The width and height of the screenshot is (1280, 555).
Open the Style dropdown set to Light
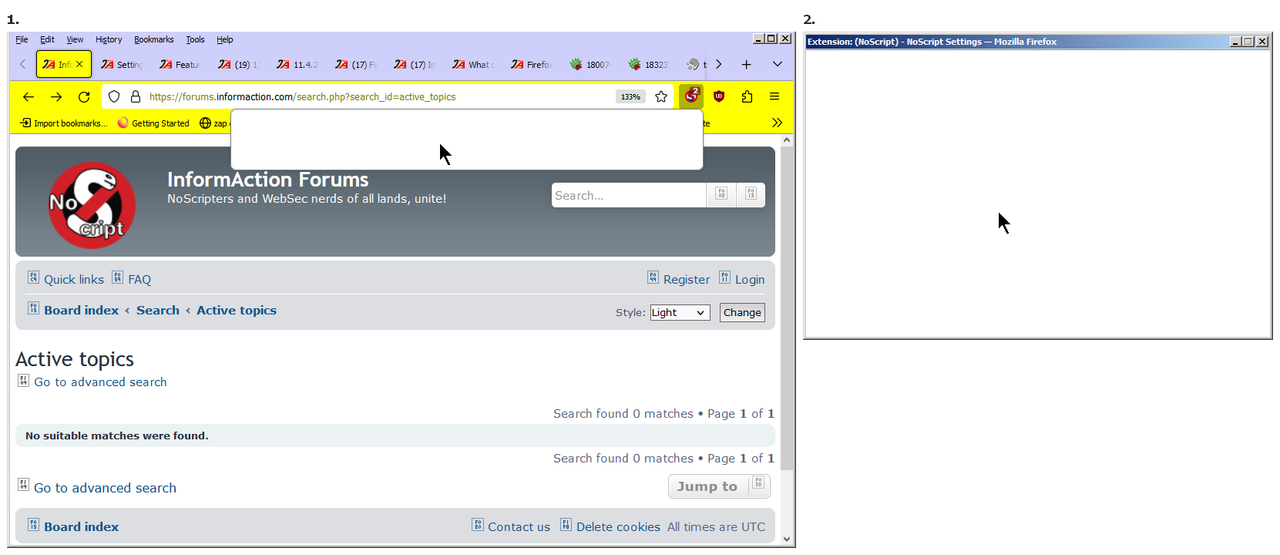[680, 312]
